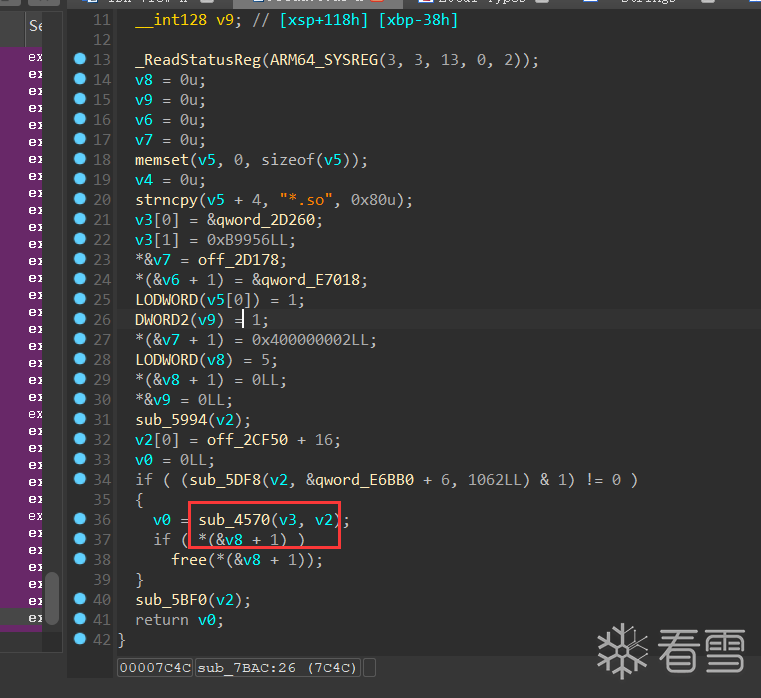The width and height of the screenshot is (761, 698).
Task: Select the off_2D178 reference
Action: (238, 260)
